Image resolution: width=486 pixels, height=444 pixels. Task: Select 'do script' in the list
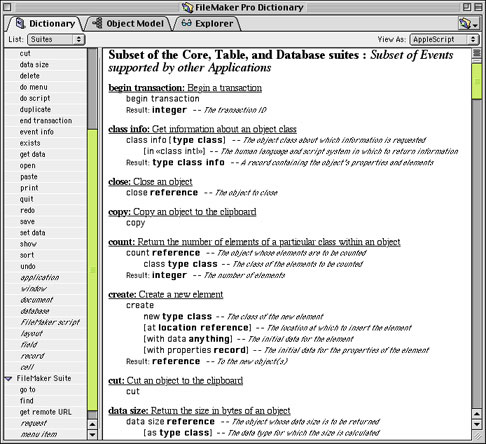coord(35,98)
